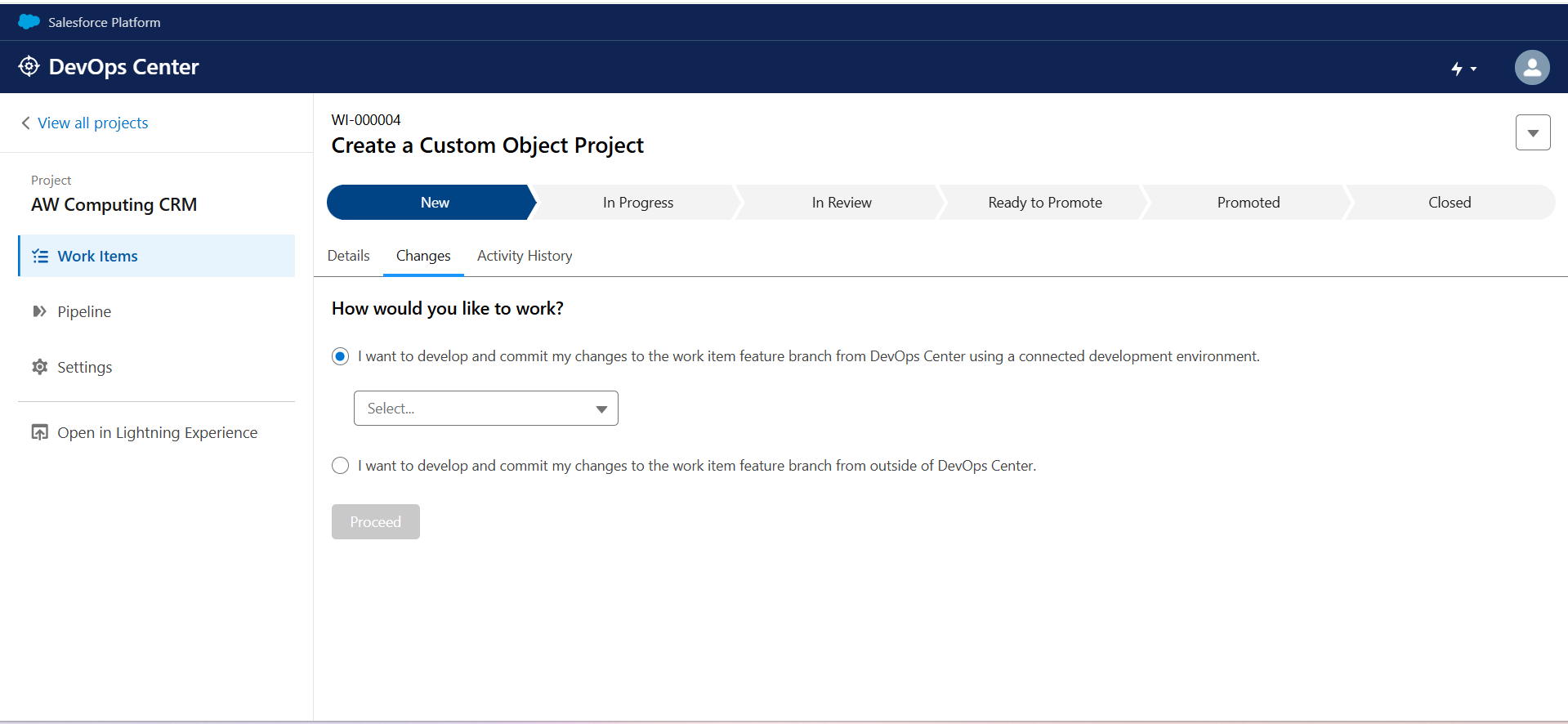This screenshot has width=1568, height=724.
Task: Select the Promoted status stage
Action: pyautogui.click(x=1249, y=203)
